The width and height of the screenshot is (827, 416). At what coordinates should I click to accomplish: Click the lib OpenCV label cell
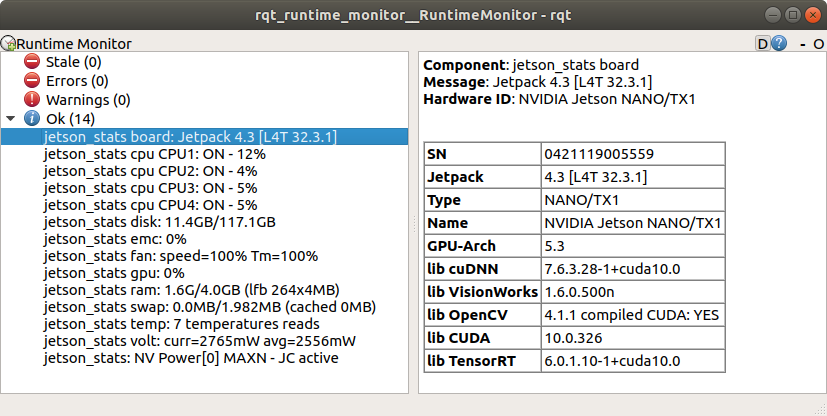[x=483, y=315]
